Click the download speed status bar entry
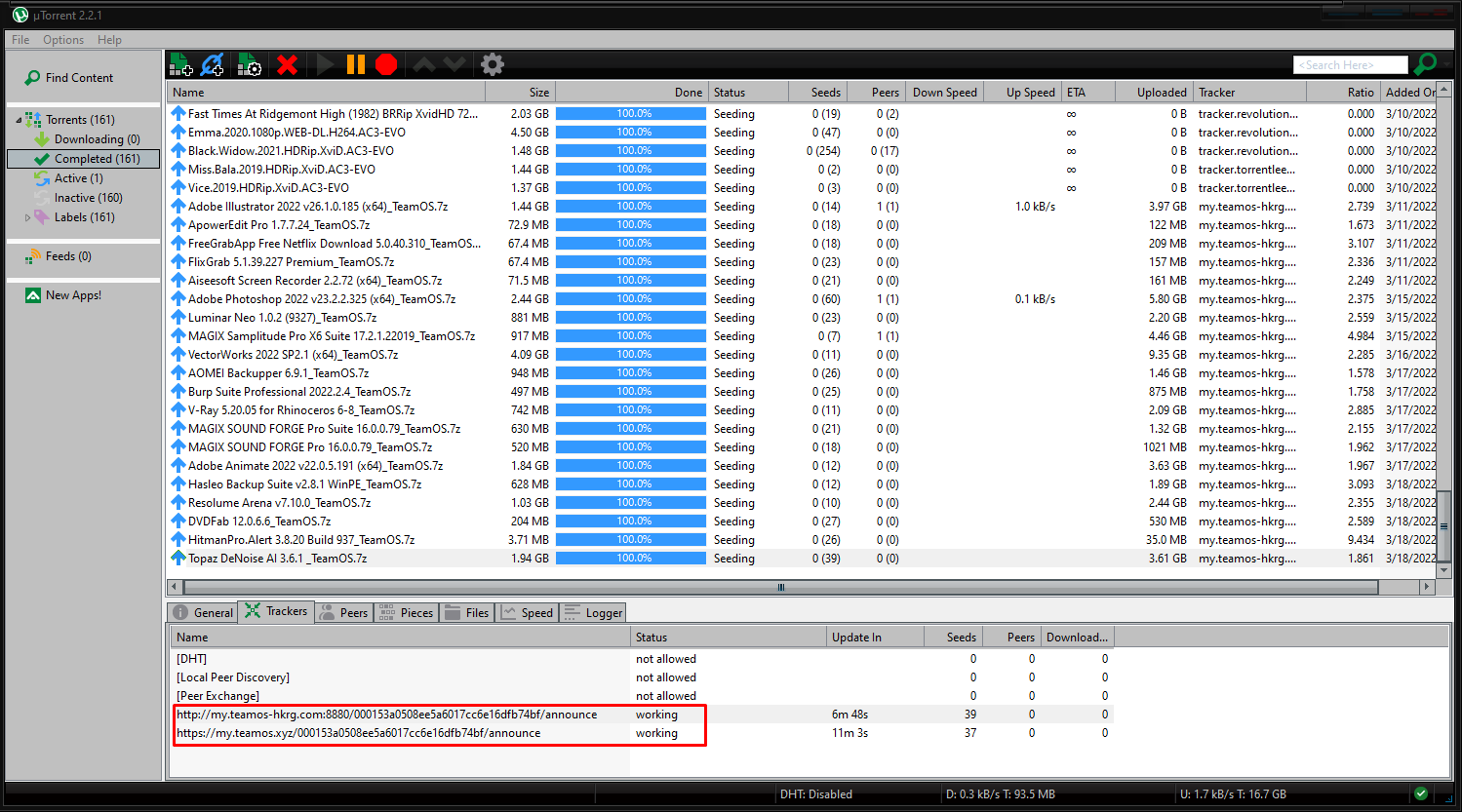This screenshot has width=1462, height=812. 1001,794
